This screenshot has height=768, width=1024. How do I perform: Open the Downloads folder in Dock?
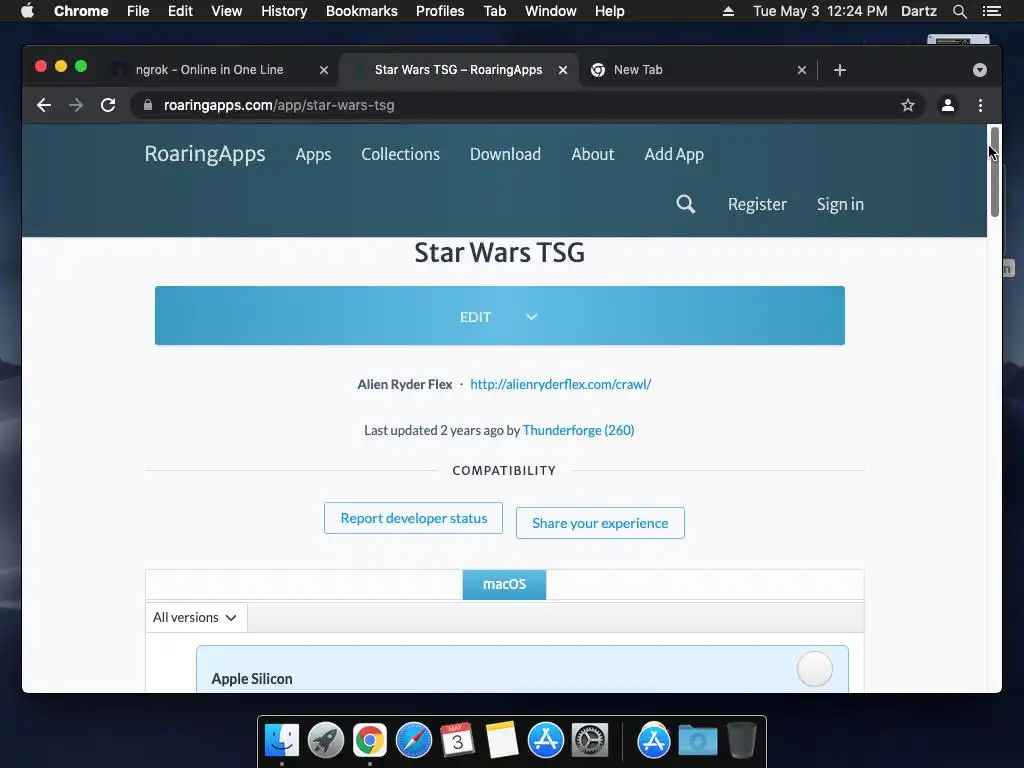point(697,741)
